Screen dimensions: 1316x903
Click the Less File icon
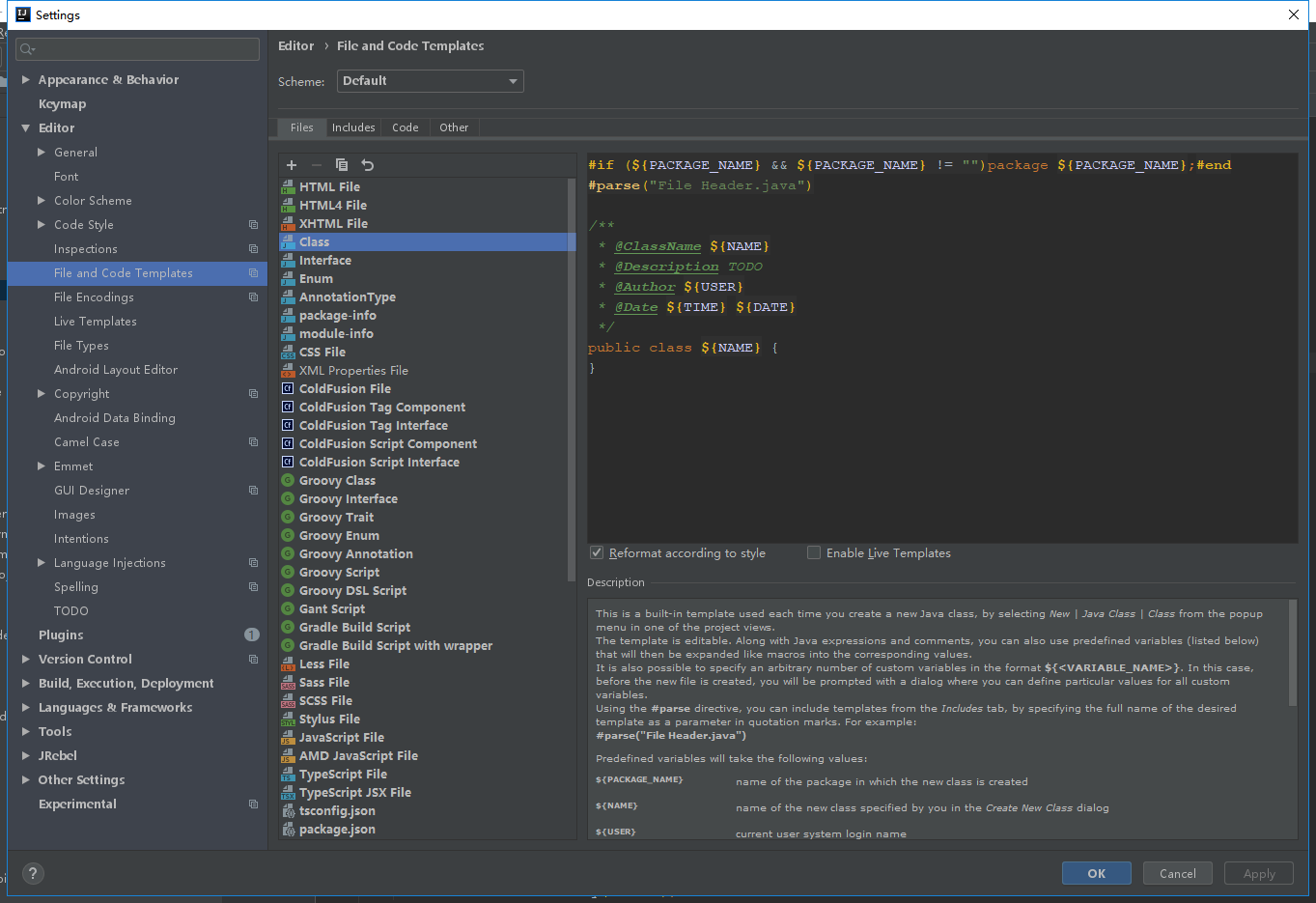click(288, 664)
